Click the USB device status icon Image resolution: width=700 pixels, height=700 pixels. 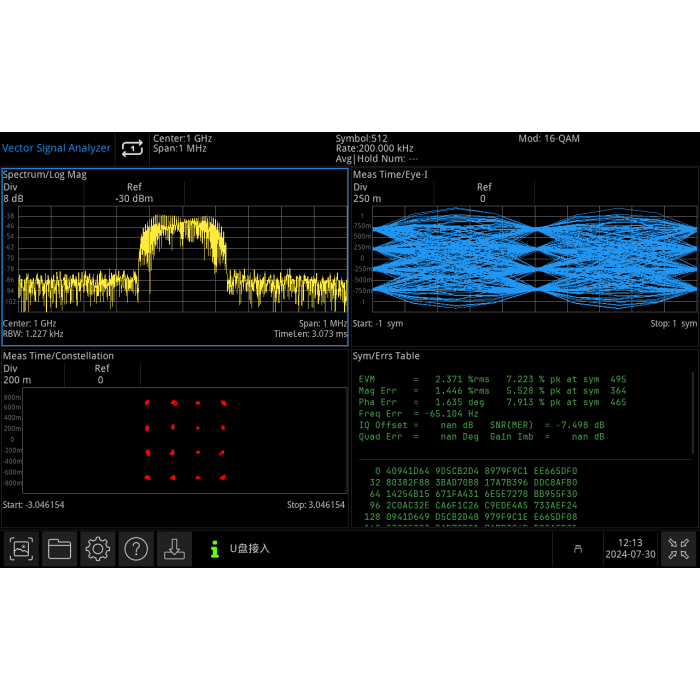pos(578,549)
